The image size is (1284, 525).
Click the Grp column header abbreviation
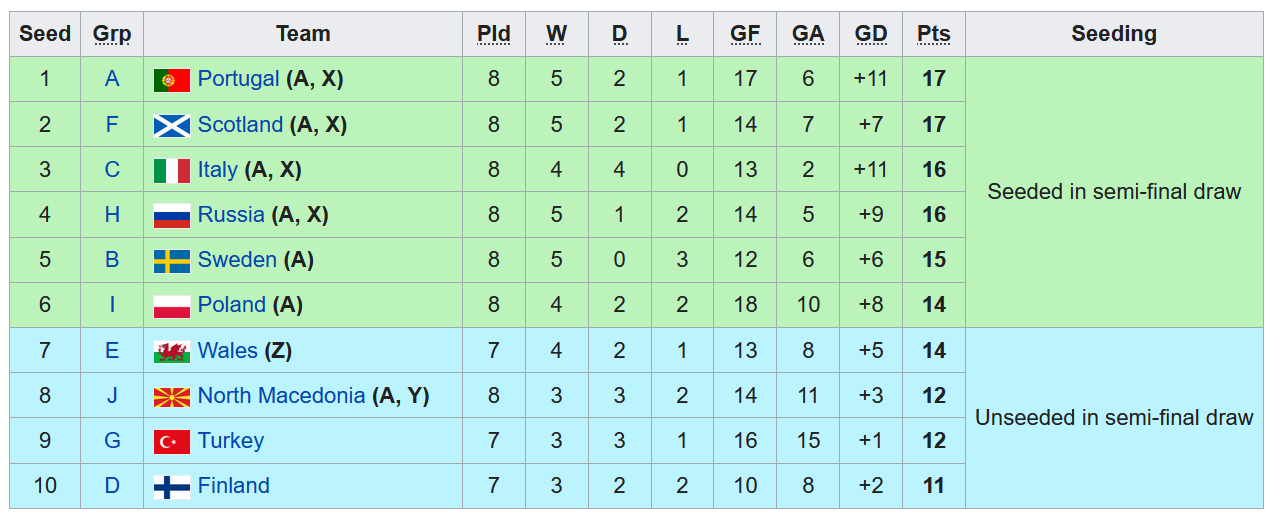112,34
